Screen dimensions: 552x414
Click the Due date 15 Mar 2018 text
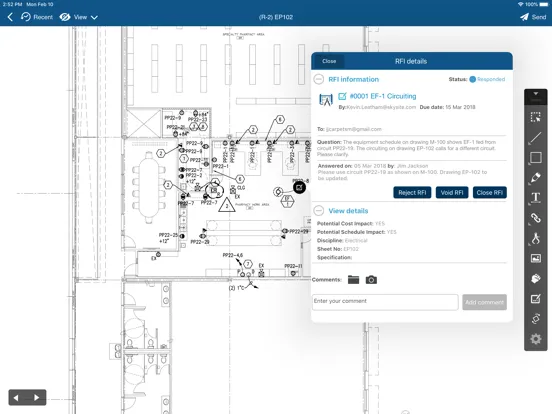point(447,107)
